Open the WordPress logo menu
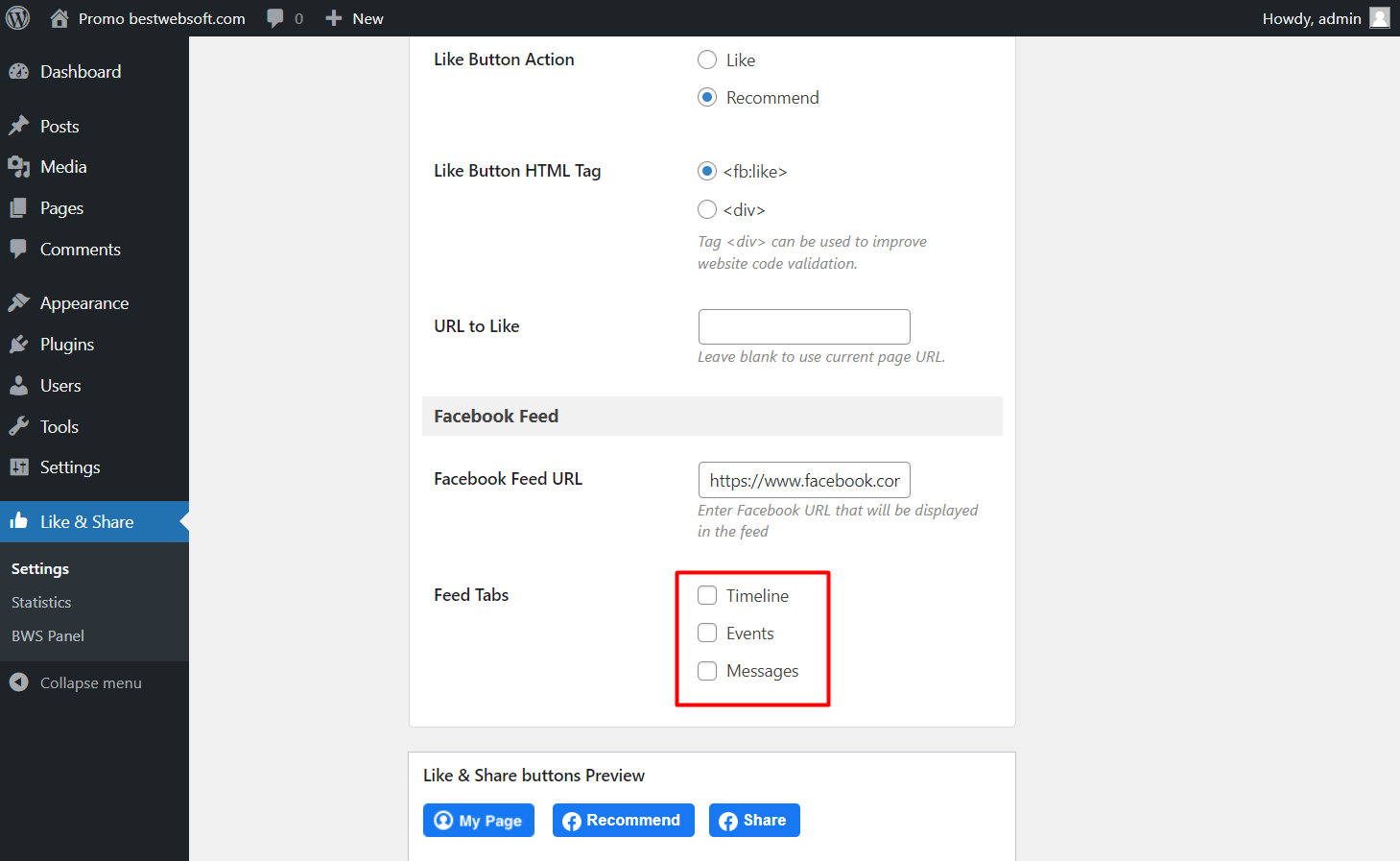The width and height of the screenshot is (1400, 861). 17,18
